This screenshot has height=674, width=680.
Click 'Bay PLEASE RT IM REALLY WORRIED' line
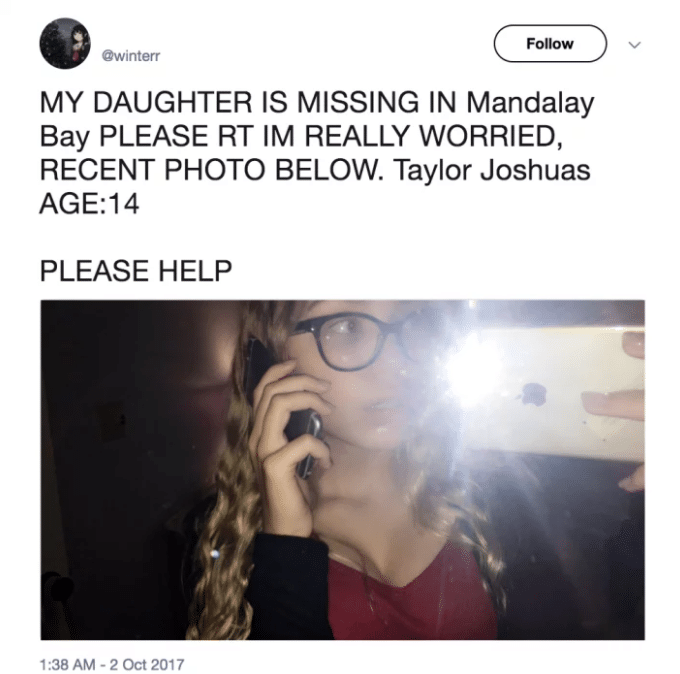tap(299, 136)
